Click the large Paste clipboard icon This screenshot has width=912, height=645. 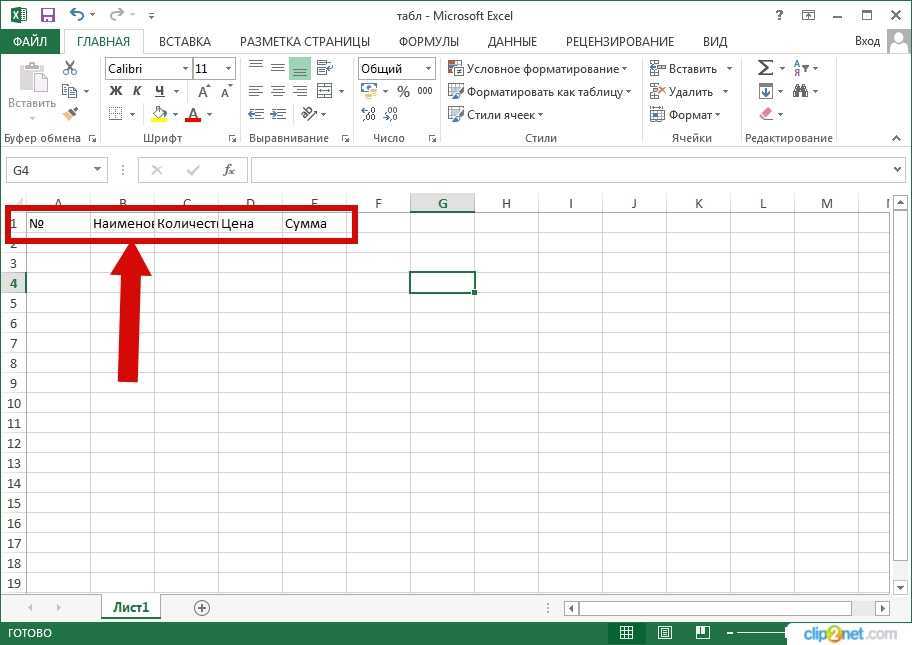coord(33,77)
